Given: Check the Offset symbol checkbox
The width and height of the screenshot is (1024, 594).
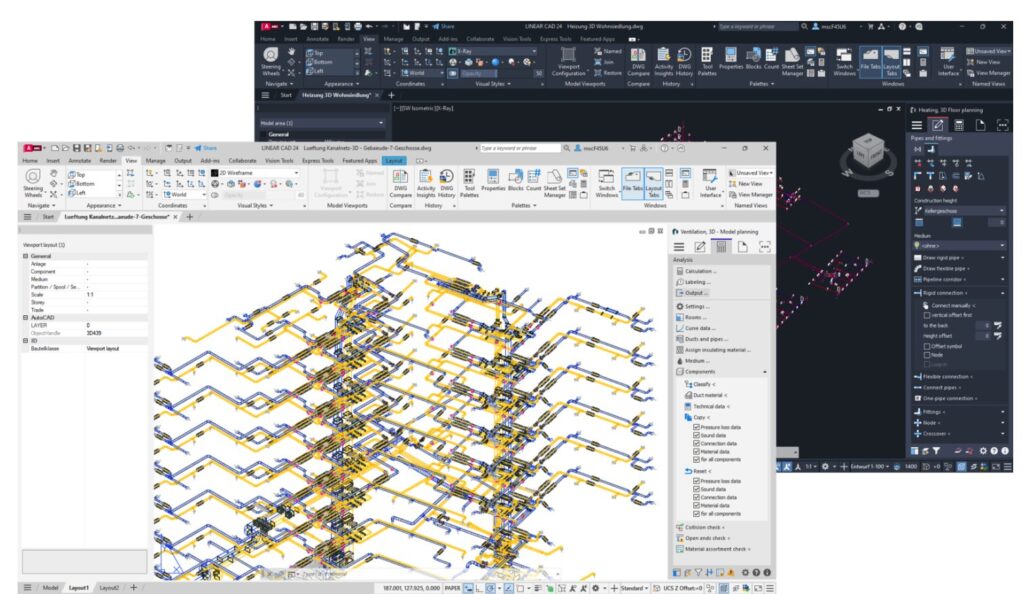Looking at the screenshot, I should coord(927,346).
